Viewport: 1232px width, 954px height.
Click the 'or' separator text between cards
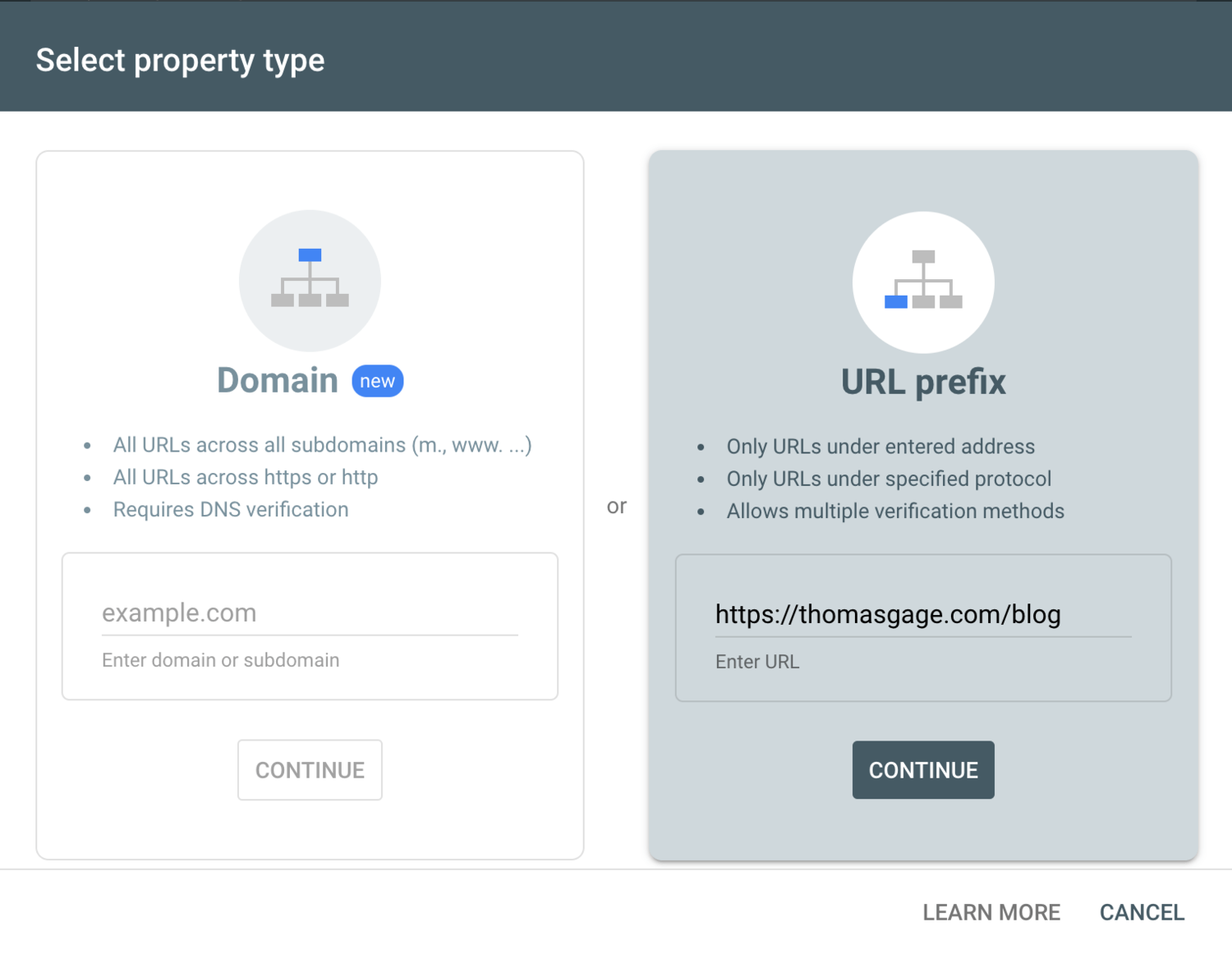pos(617,507)
